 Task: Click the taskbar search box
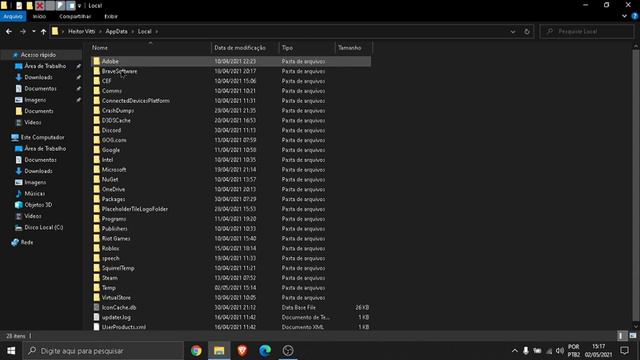tap(103, 351)
